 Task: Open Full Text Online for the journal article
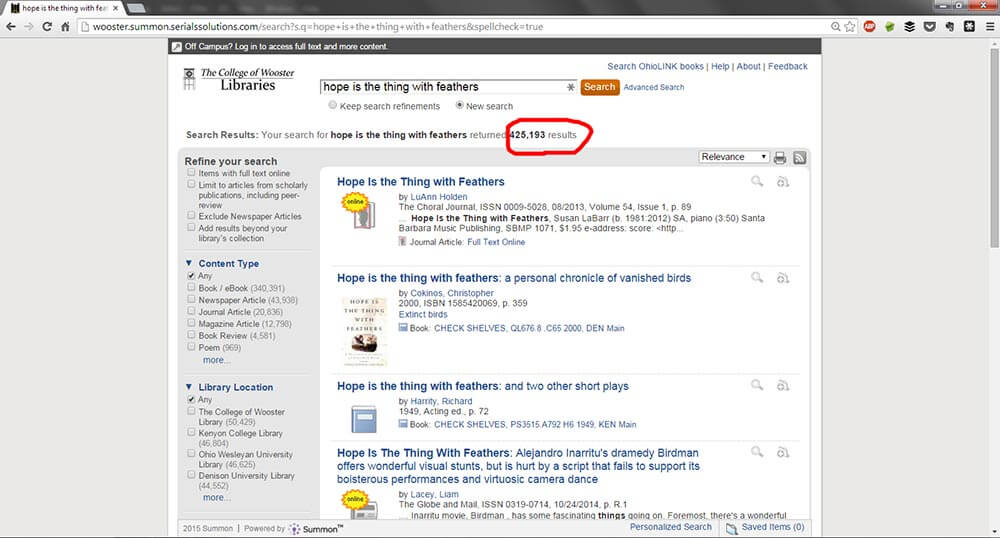pyautogui.click(x=496, y=242)
